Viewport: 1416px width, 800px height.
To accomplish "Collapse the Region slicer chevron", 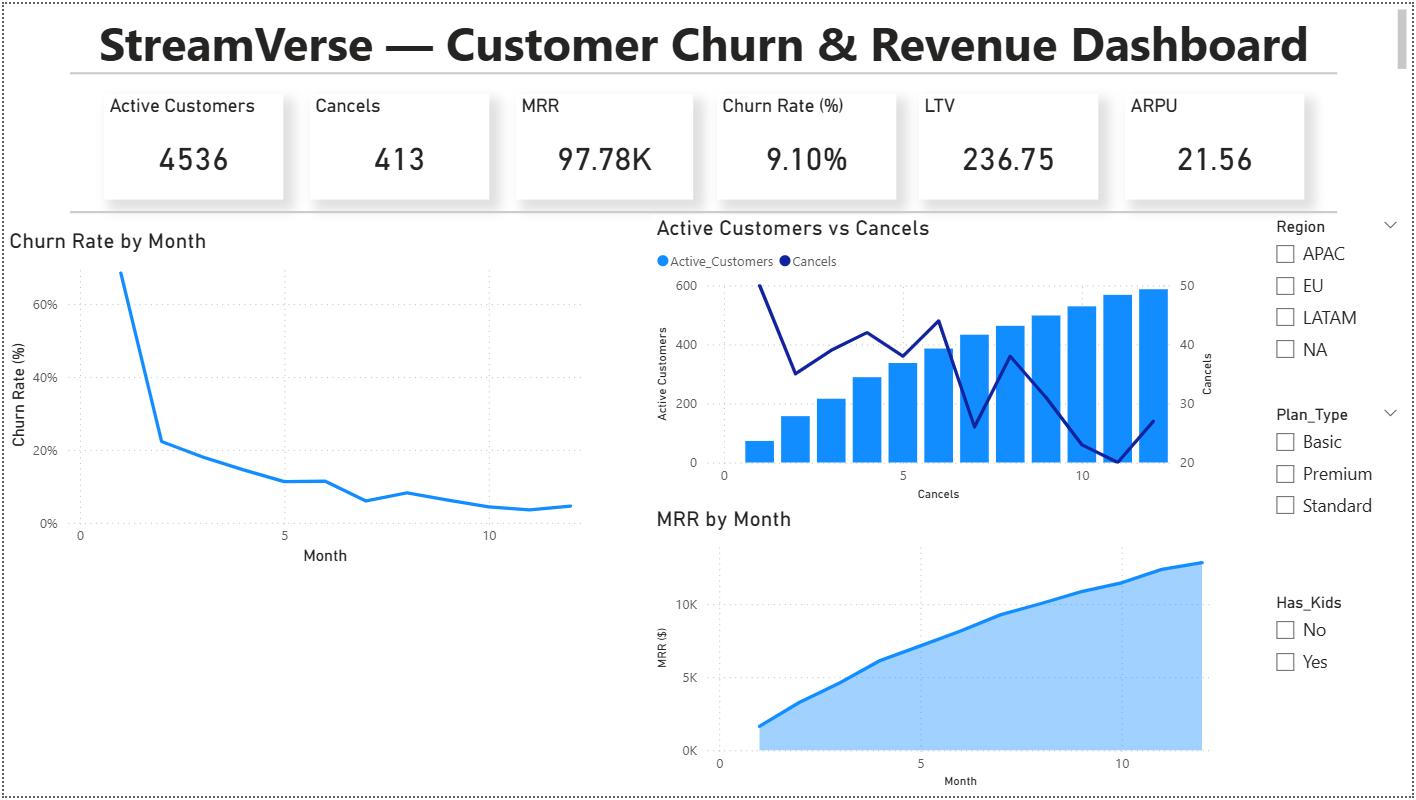I will [x=1390, y=226].
